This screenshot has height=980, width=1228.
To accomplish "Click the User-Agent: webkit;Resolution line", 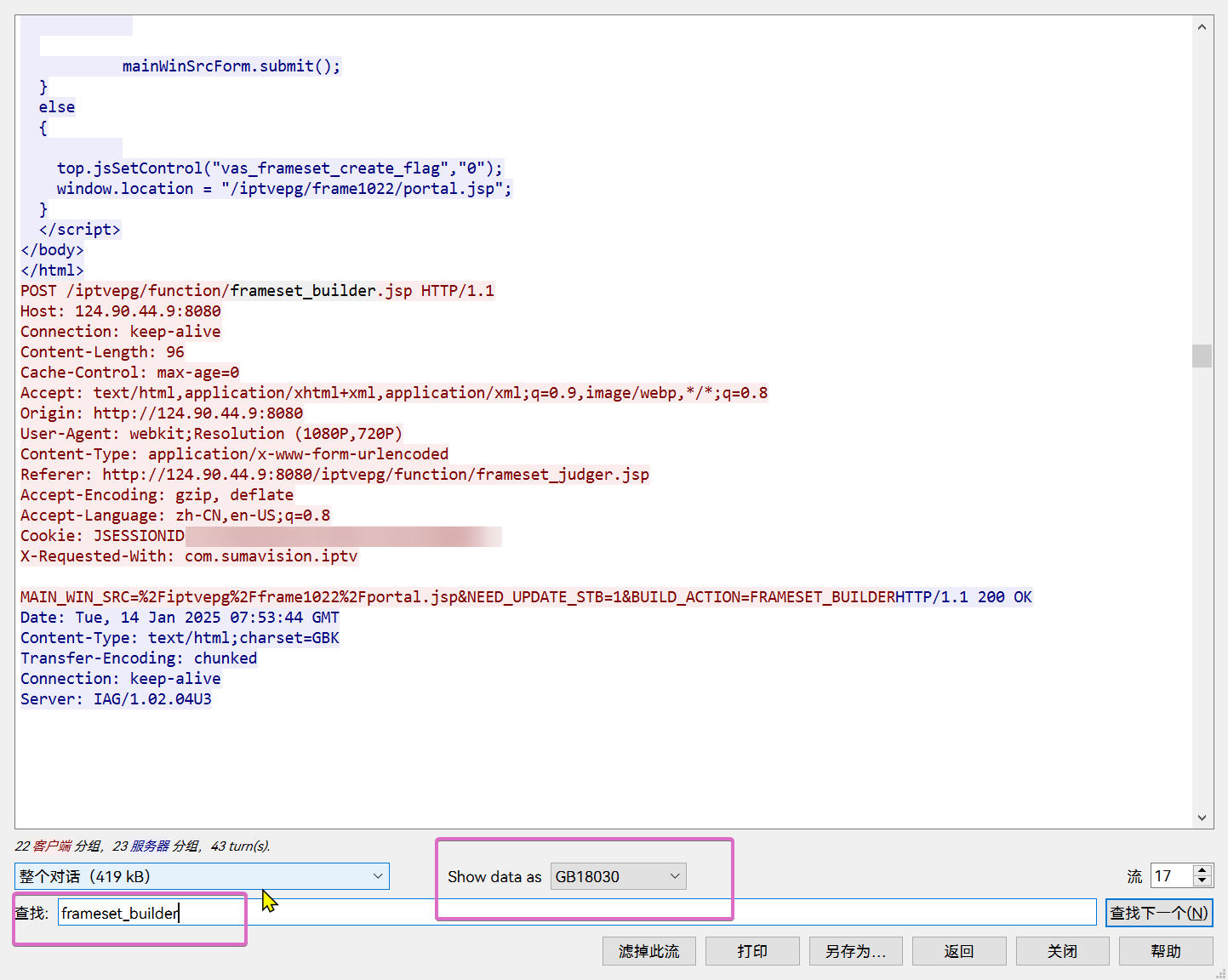I will click(212, 434).
